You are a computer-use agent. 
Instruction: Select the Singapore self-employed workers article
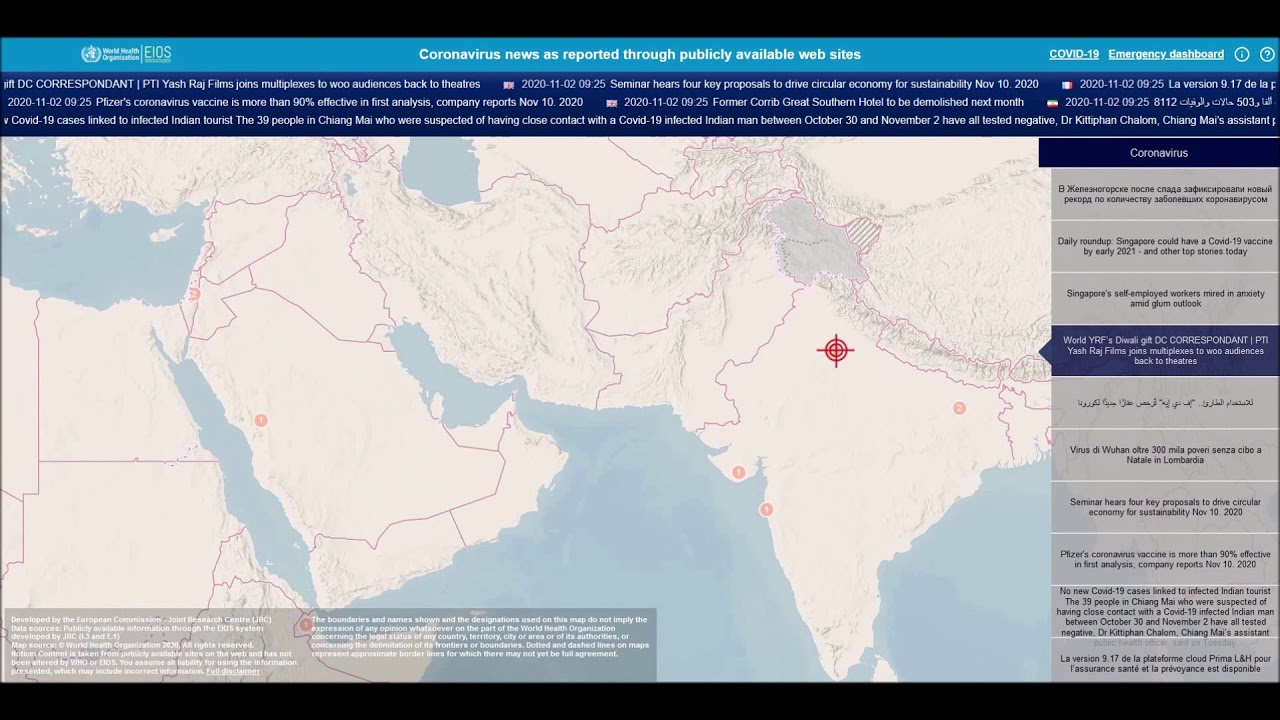pyautogui.click(x=1165, y=298)
